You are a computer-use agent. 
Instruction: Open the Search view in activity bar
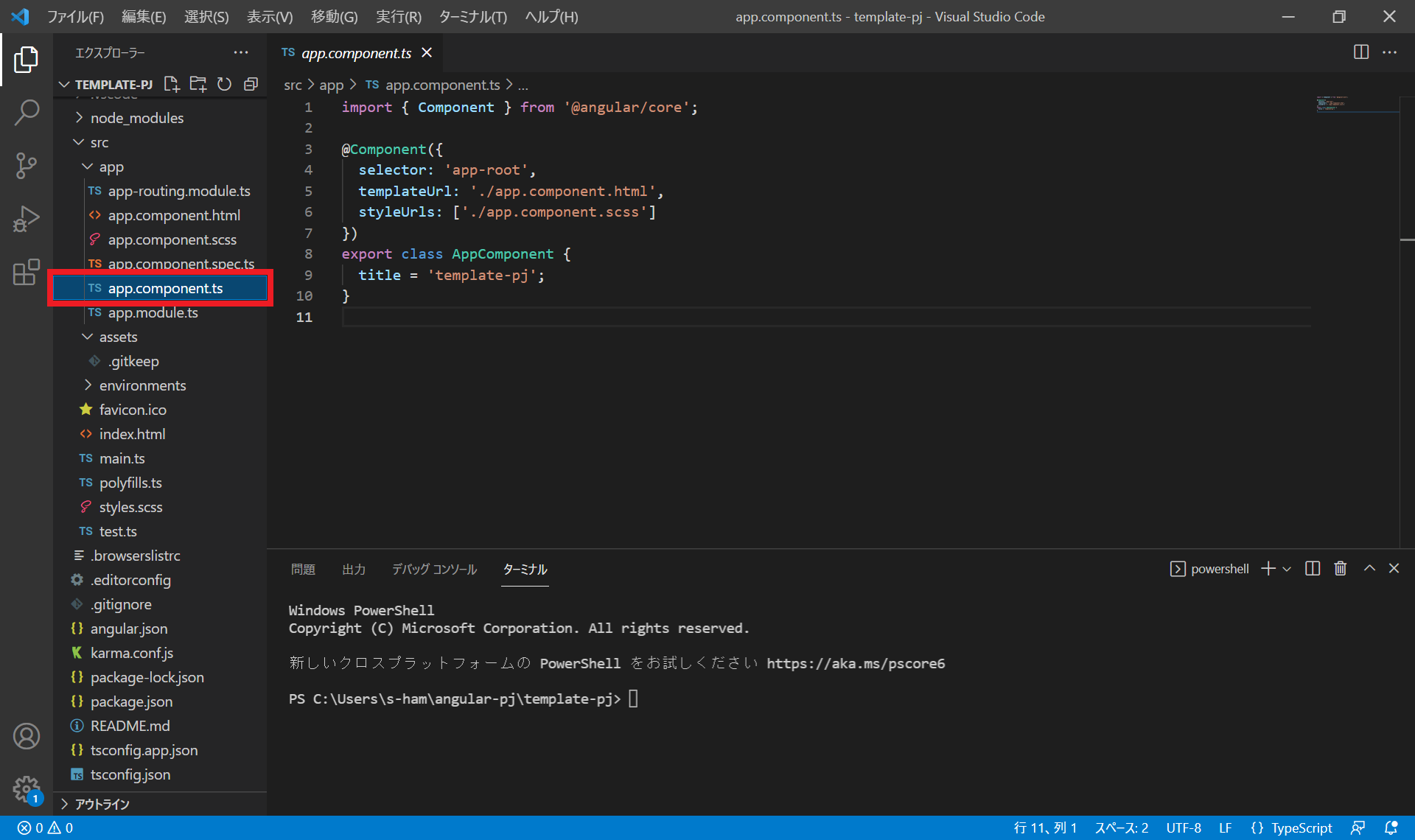point(27,113)
